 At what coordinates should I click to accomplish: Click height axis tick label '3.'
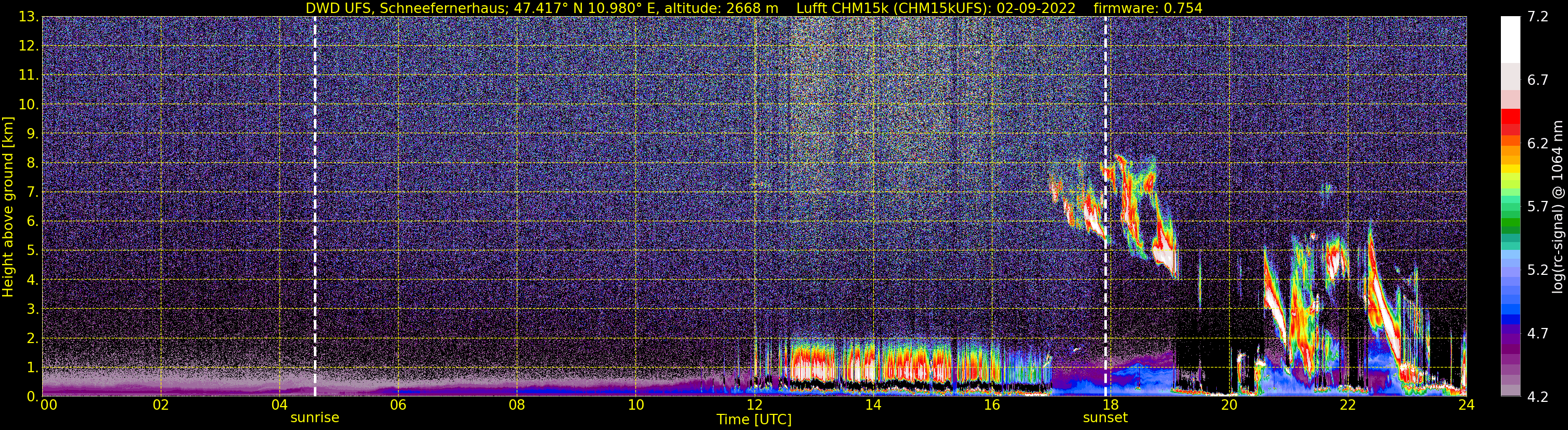[32, 309]
